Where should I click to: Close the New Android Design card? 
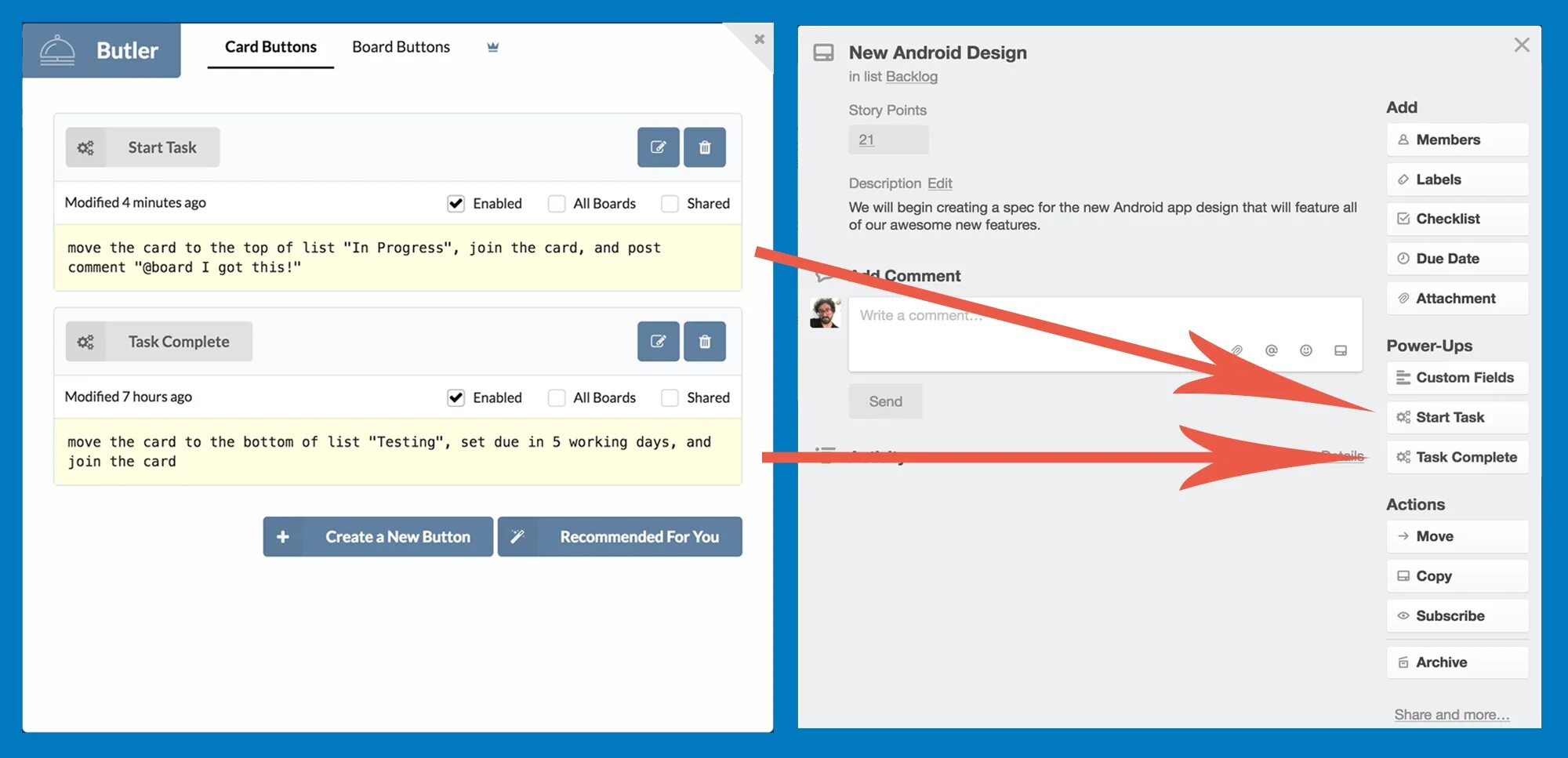pos(1522,45)
